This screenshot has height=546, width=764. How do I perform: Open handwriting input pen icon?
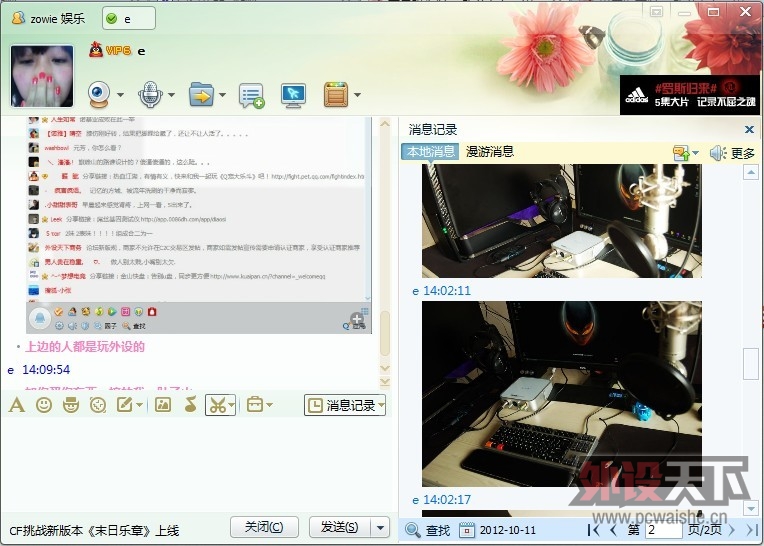[125, 405]
